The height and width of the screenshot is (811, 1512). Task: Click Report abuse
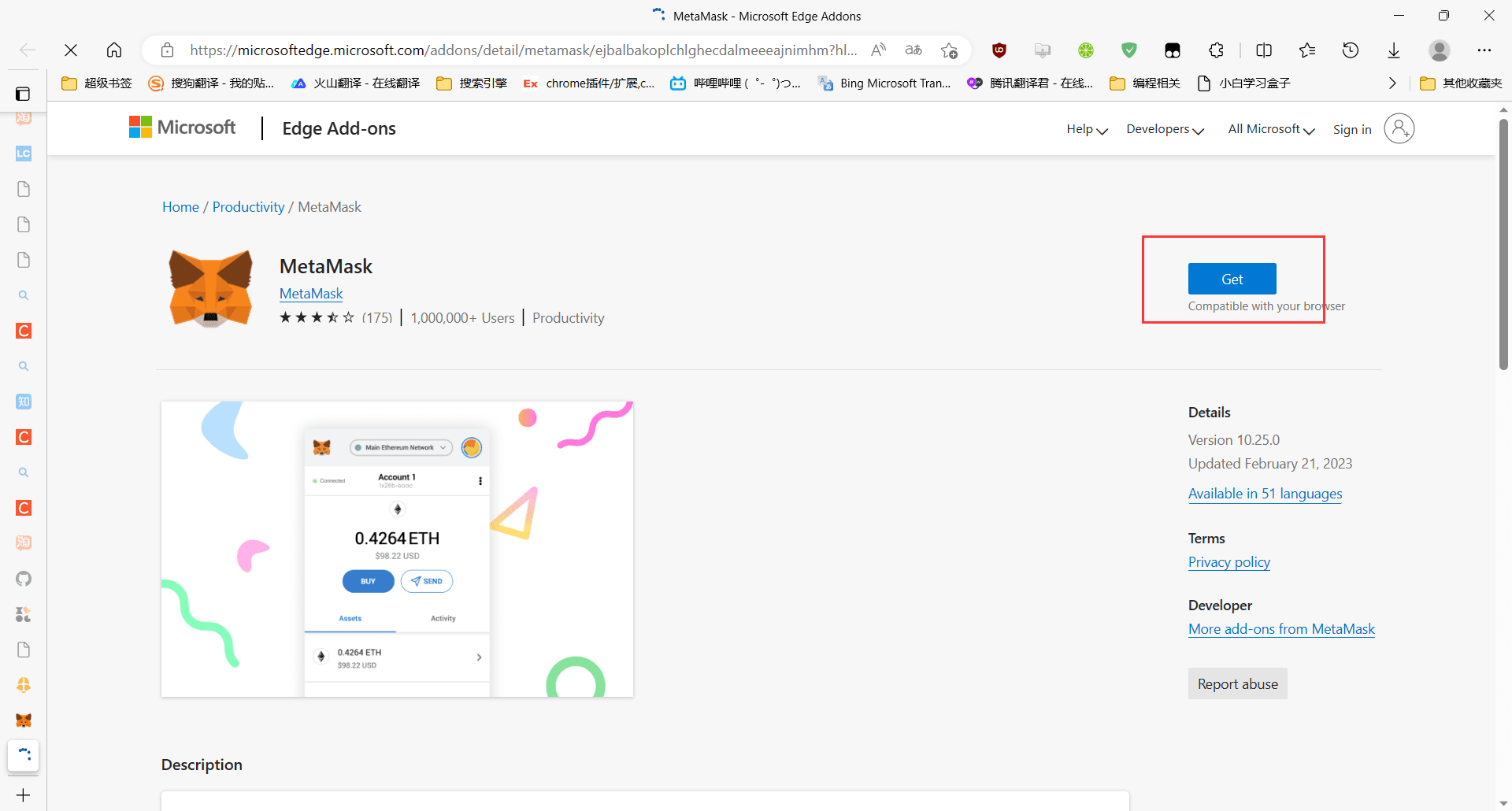click(1237, 684)
